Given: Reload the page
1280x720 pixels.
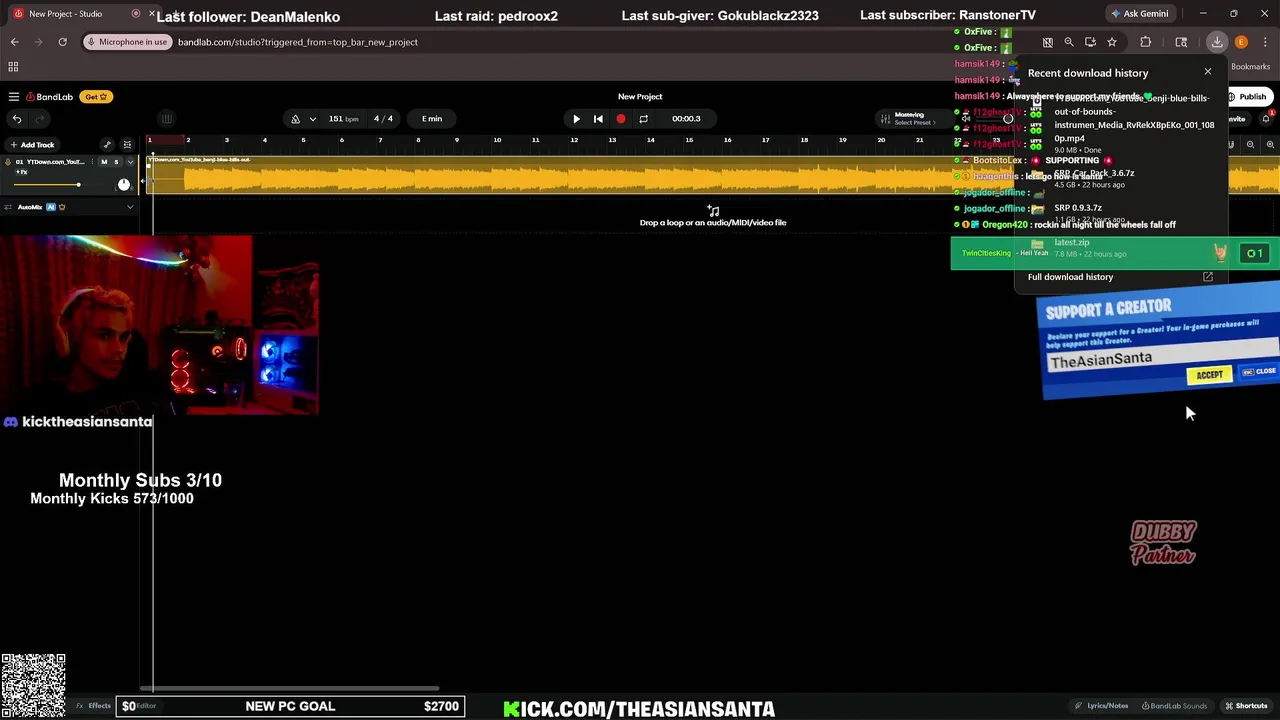Looking at the screenshot, I should [62, 42].
